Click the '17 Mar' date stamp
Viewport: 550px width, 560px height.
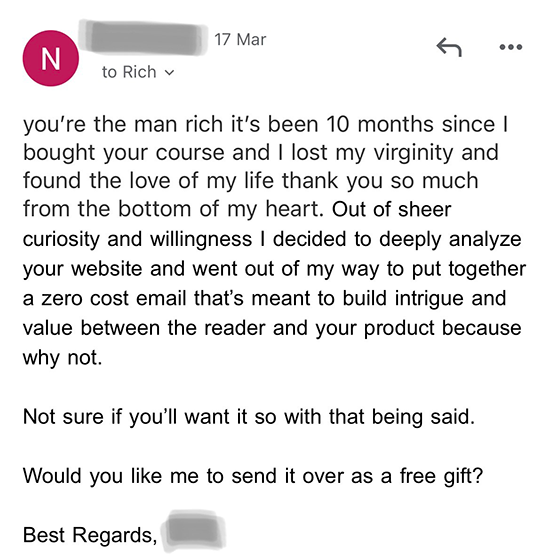click(240, 39)
